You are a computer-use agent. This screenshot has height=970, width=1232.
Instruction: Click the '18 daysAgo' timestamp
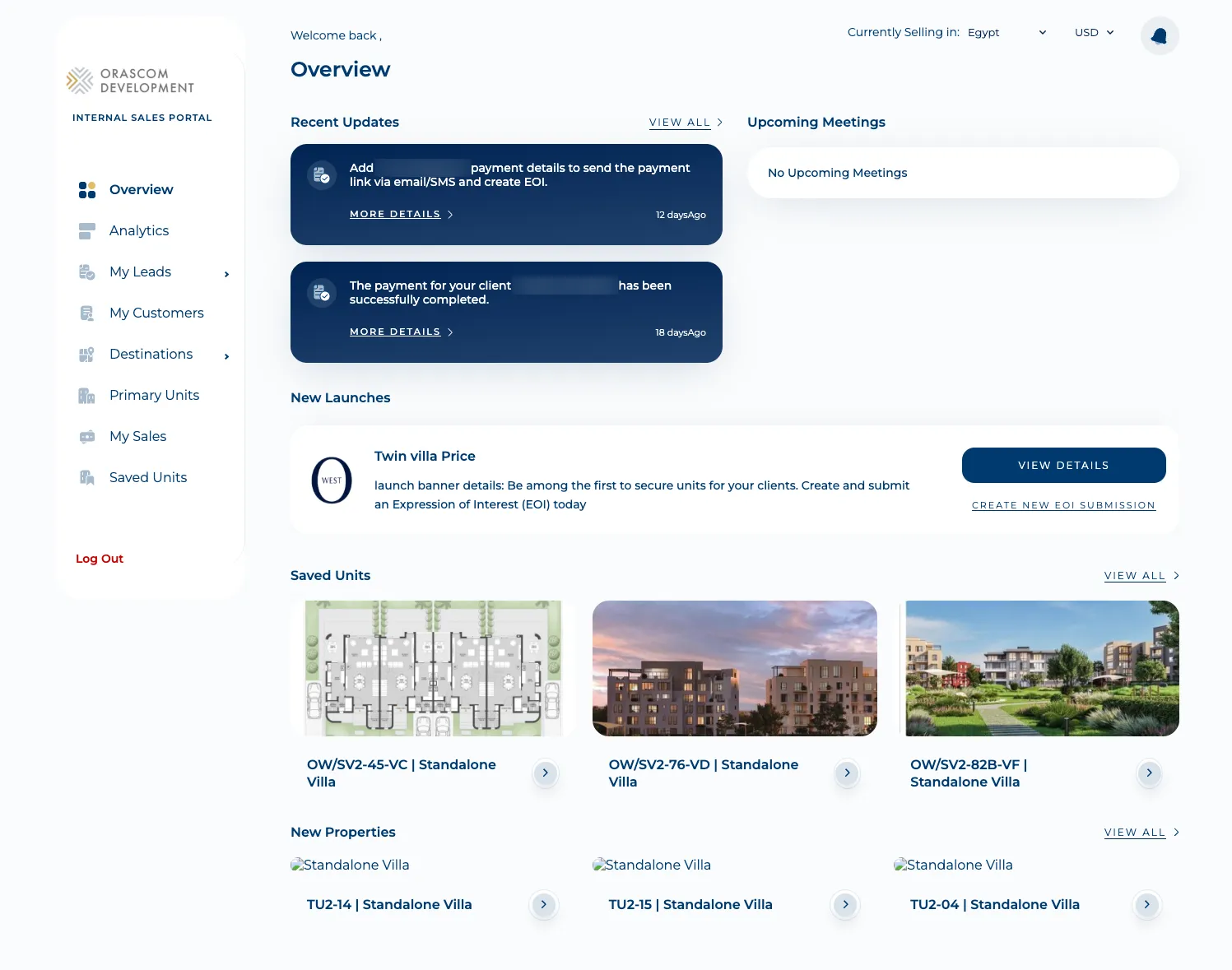681,332
